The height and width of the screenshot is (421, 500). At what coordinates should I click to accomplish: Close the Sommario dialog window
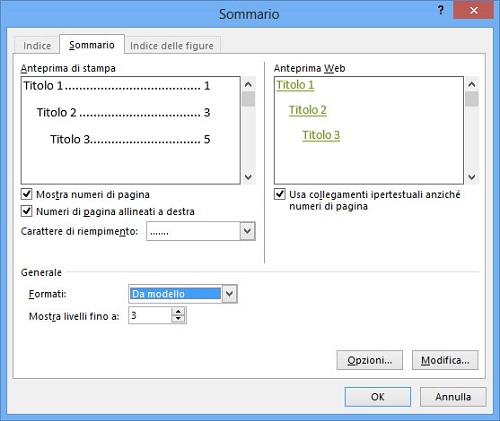[473, 10]
